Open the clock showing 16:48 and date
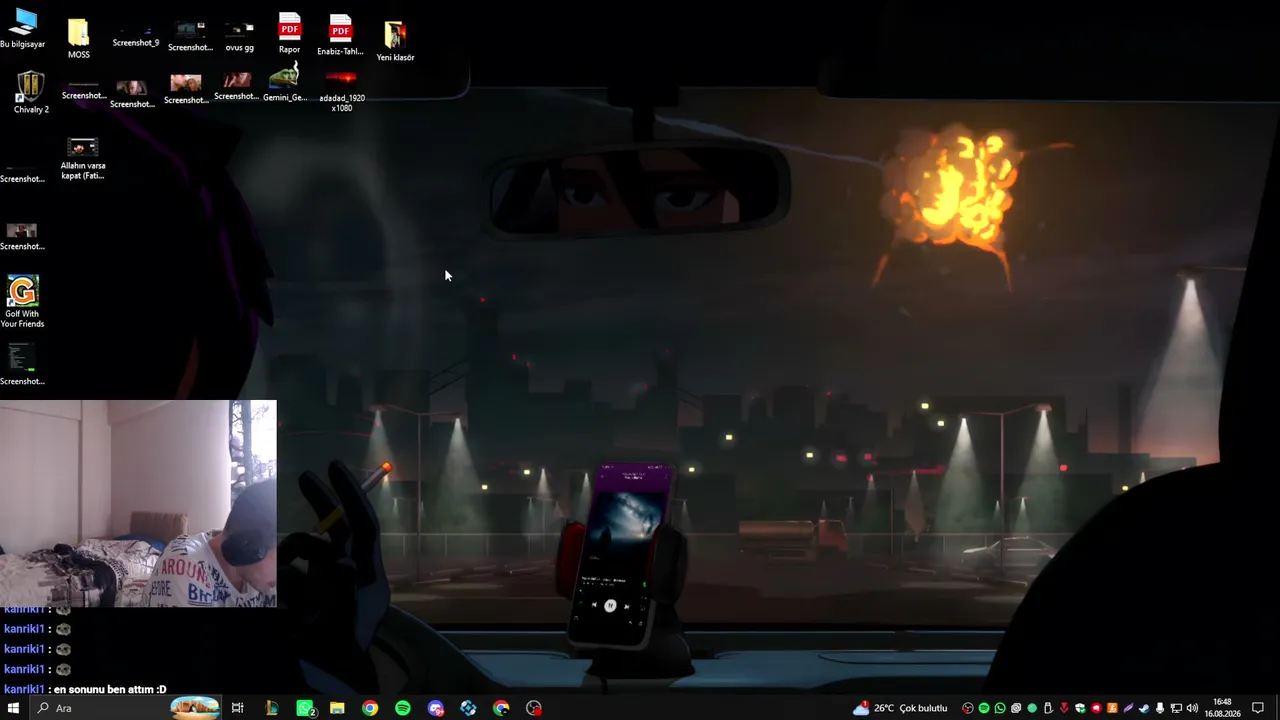 1222,708
